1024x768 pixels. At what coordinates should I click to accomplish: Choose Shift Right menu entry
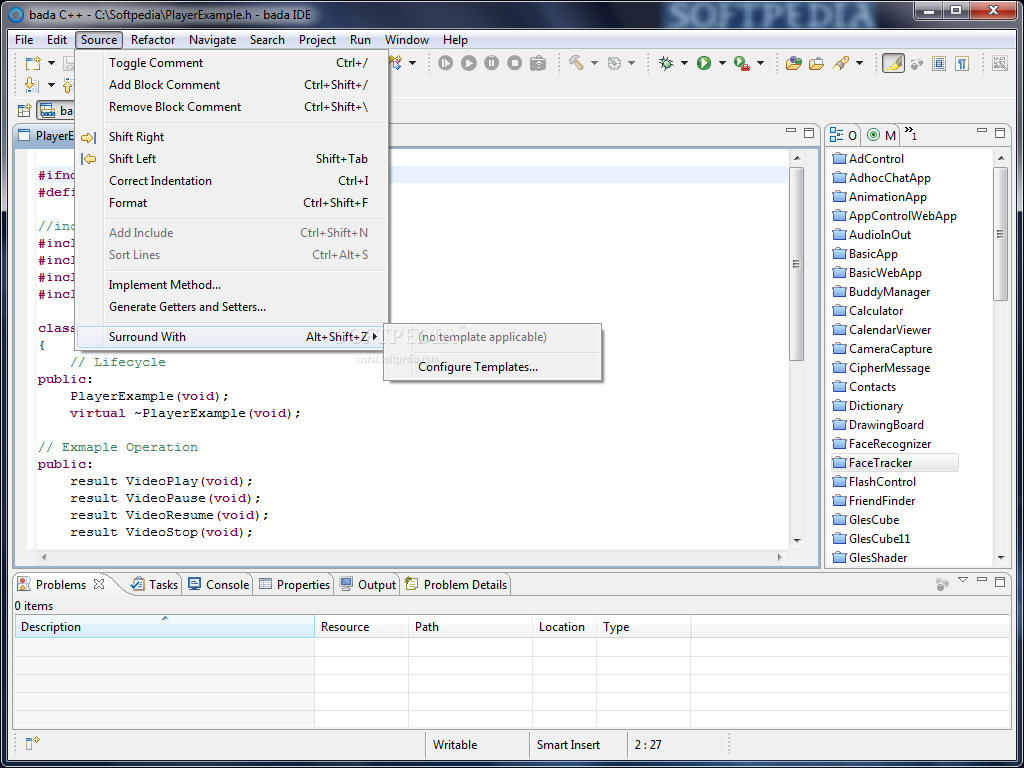tap(232, 136)
